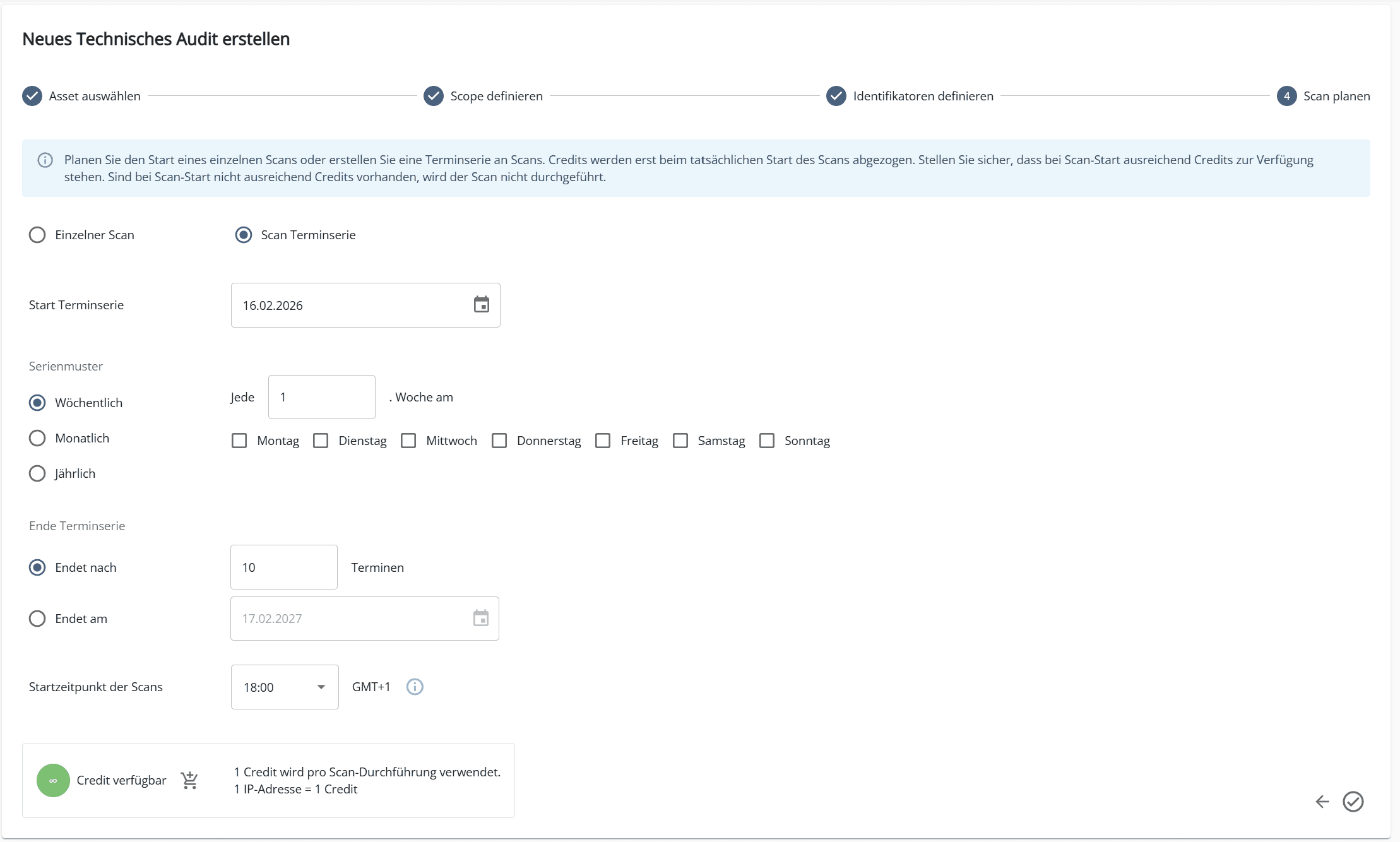1400x842 pixels.
Task: Open calendar picker for Start Terminserie
Action: pyautogui.click(x=482, y=305)
